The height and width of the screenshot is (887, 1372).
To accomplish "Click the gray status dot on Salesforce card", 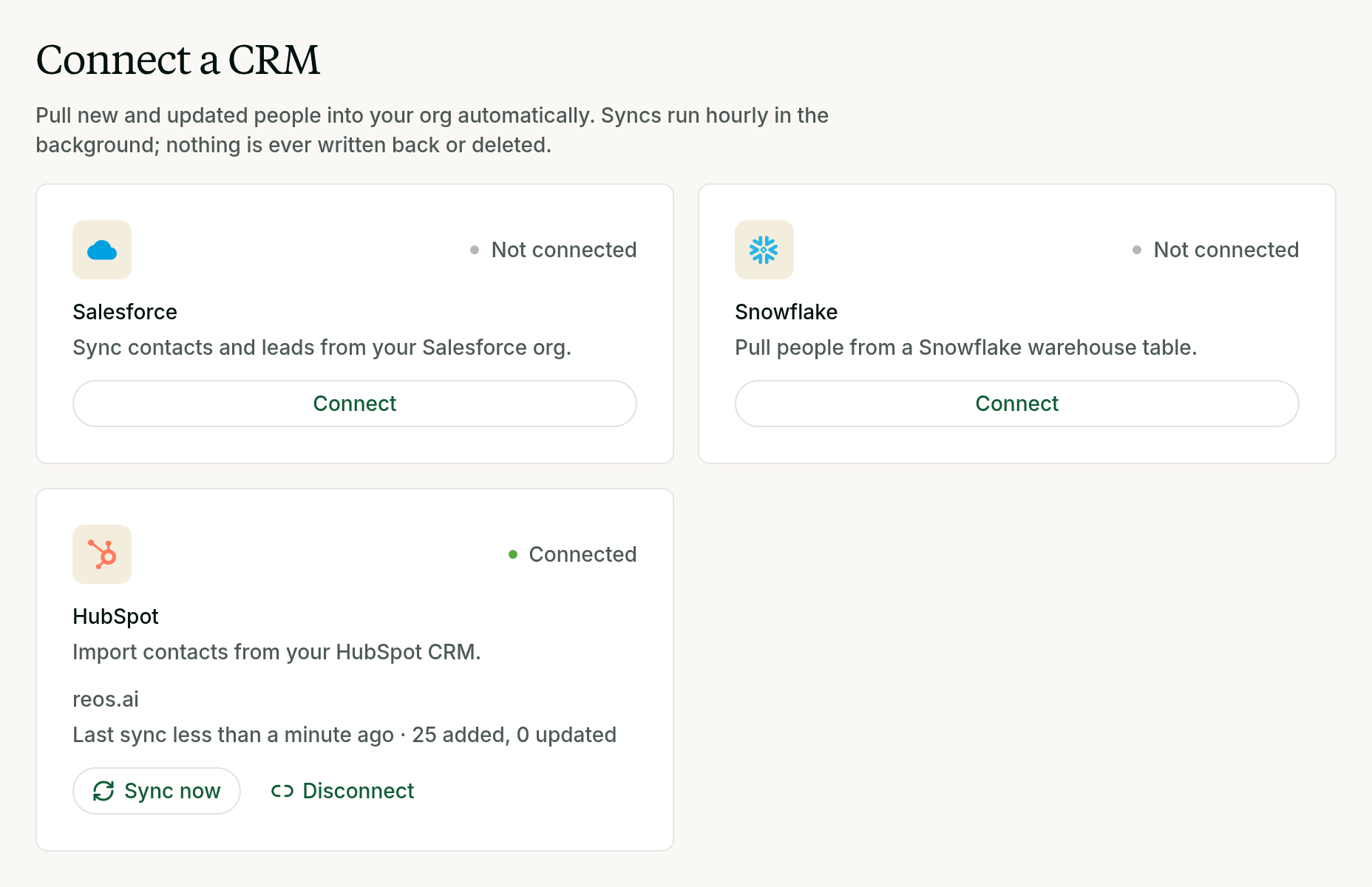I will coord(475,250).
